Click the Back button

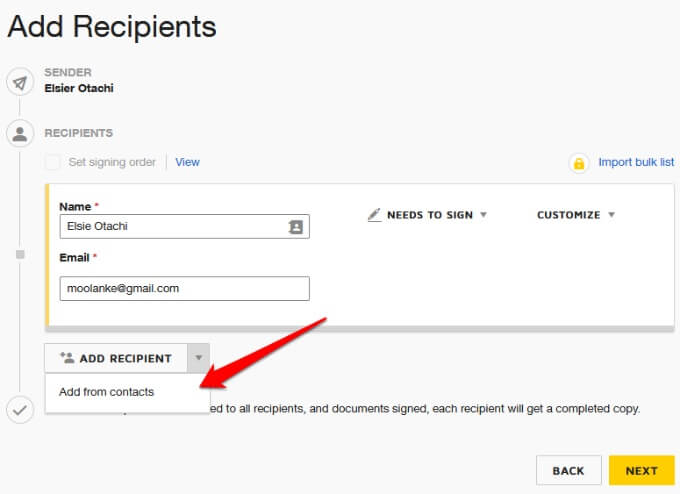[568, 471]
